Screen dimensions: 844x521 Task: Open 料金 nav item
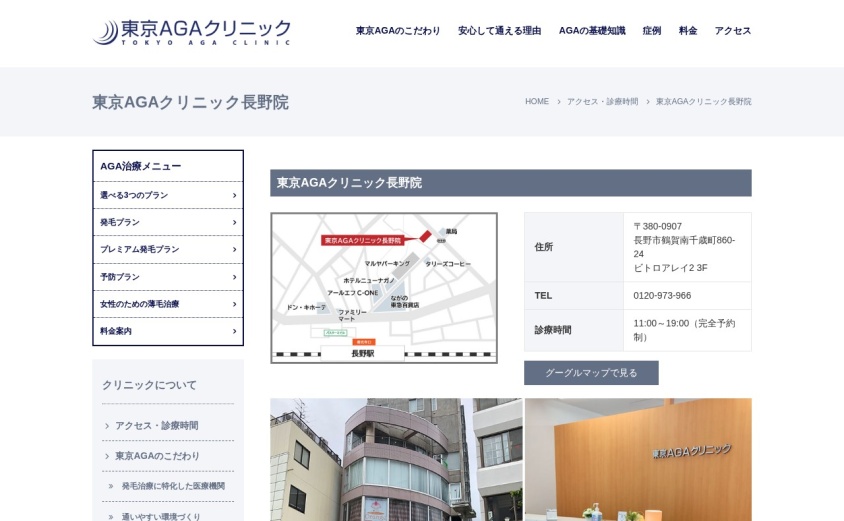pyautogui.click(x=688, y=31)
